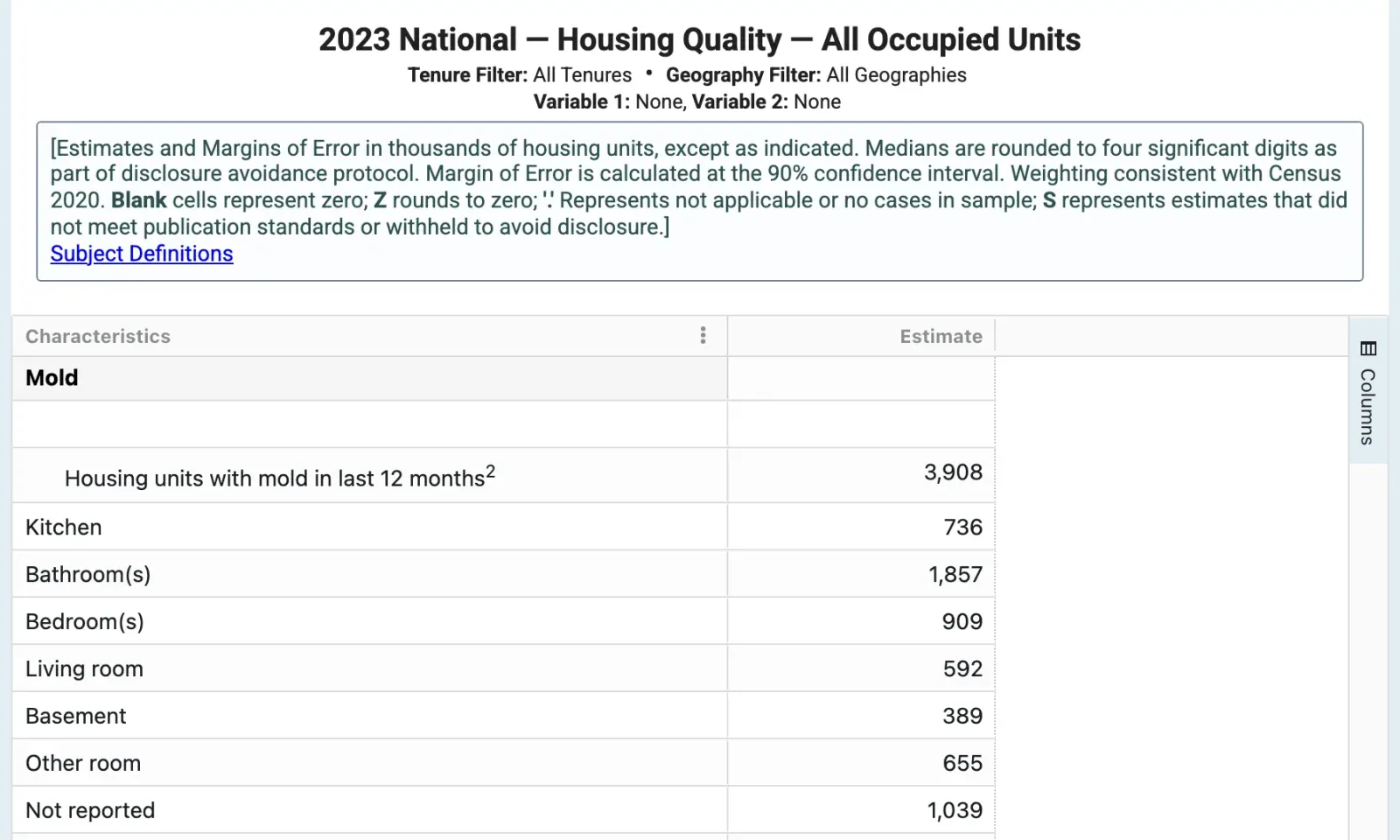Screen dimensions: 1400x840
Task: Select the Kitchen row label
Action: pos(64,527)
